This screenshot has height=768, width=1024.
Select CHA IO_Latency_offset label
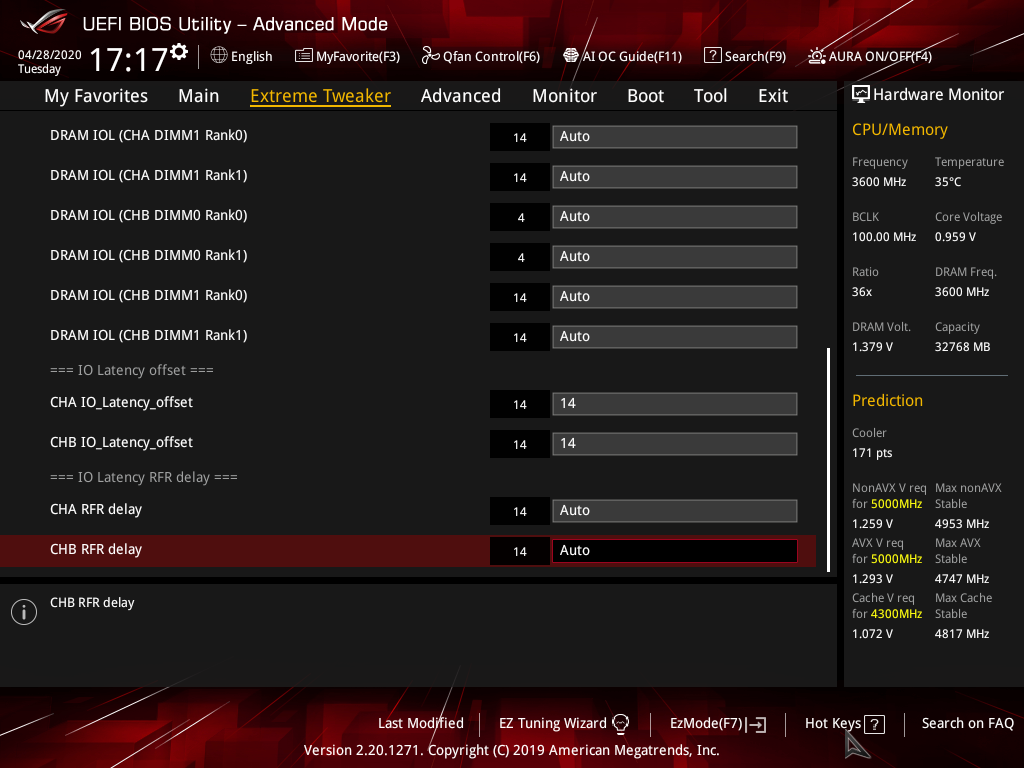(x=121, y=402)
